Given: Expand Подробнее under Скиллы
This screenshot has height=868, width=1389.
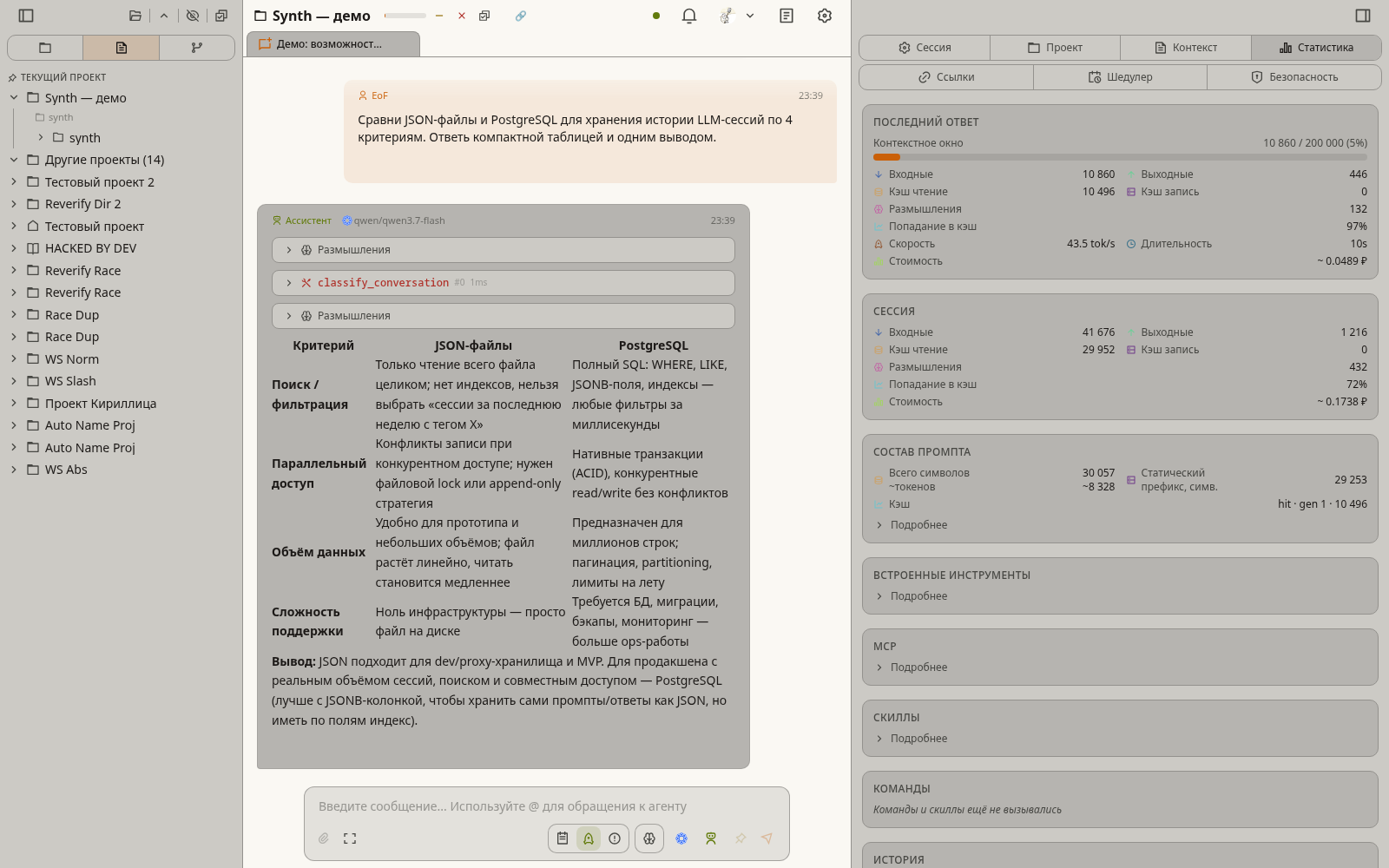Looking at the screenshot, I should (x=911, y=739).
